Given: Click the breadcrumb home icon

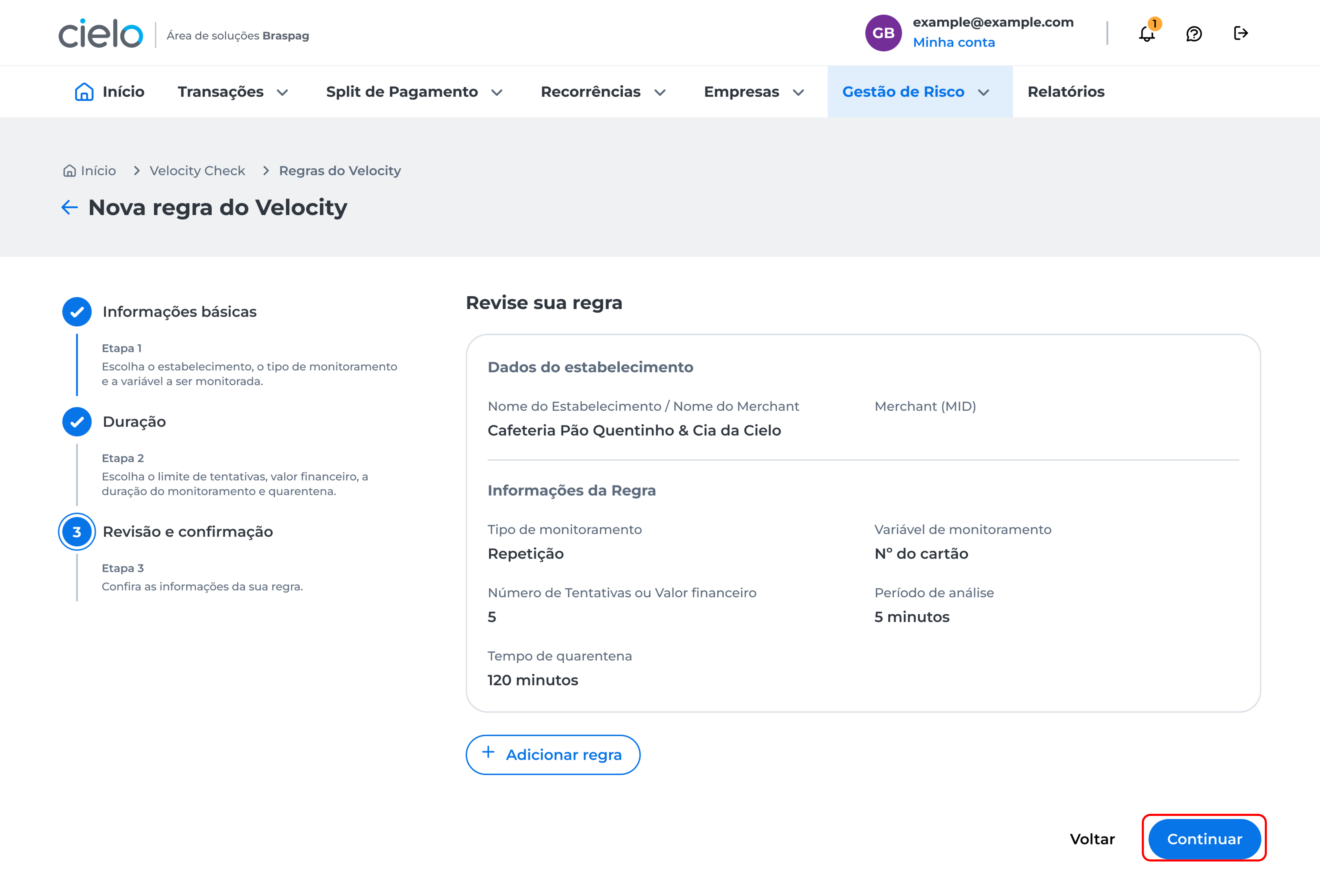Looking at the screenshot, I should click(x=69, y=171).
